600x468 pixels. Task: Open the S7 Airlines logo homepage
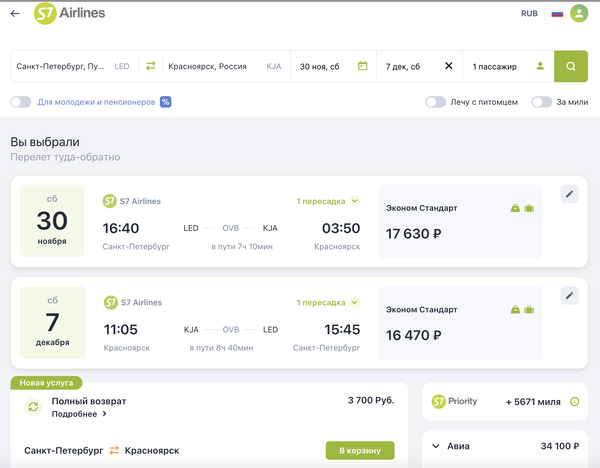(x=70, y=13)
